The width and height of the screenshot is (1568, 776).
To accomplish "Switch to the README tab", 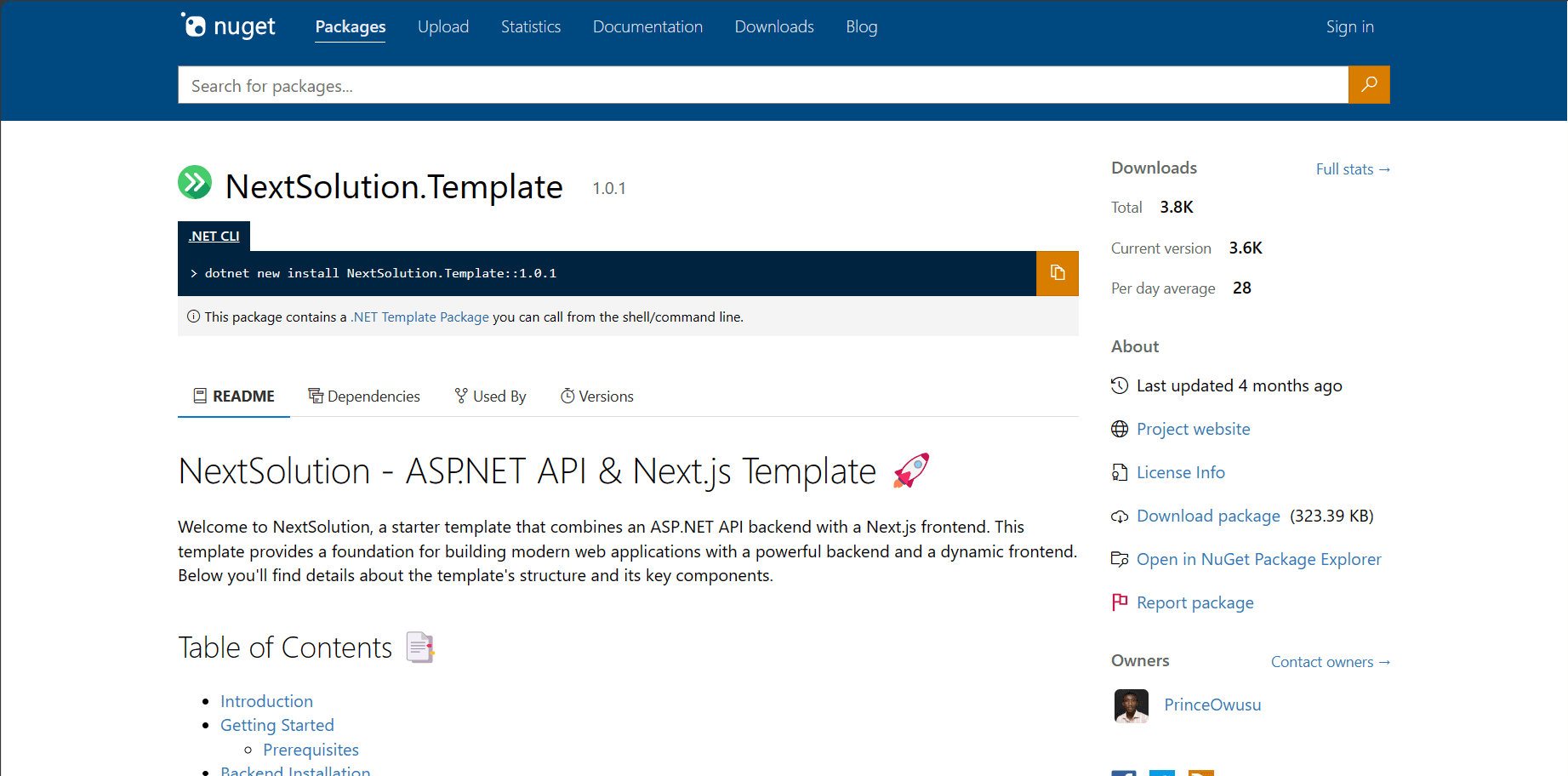I will (x=234, y=396).
